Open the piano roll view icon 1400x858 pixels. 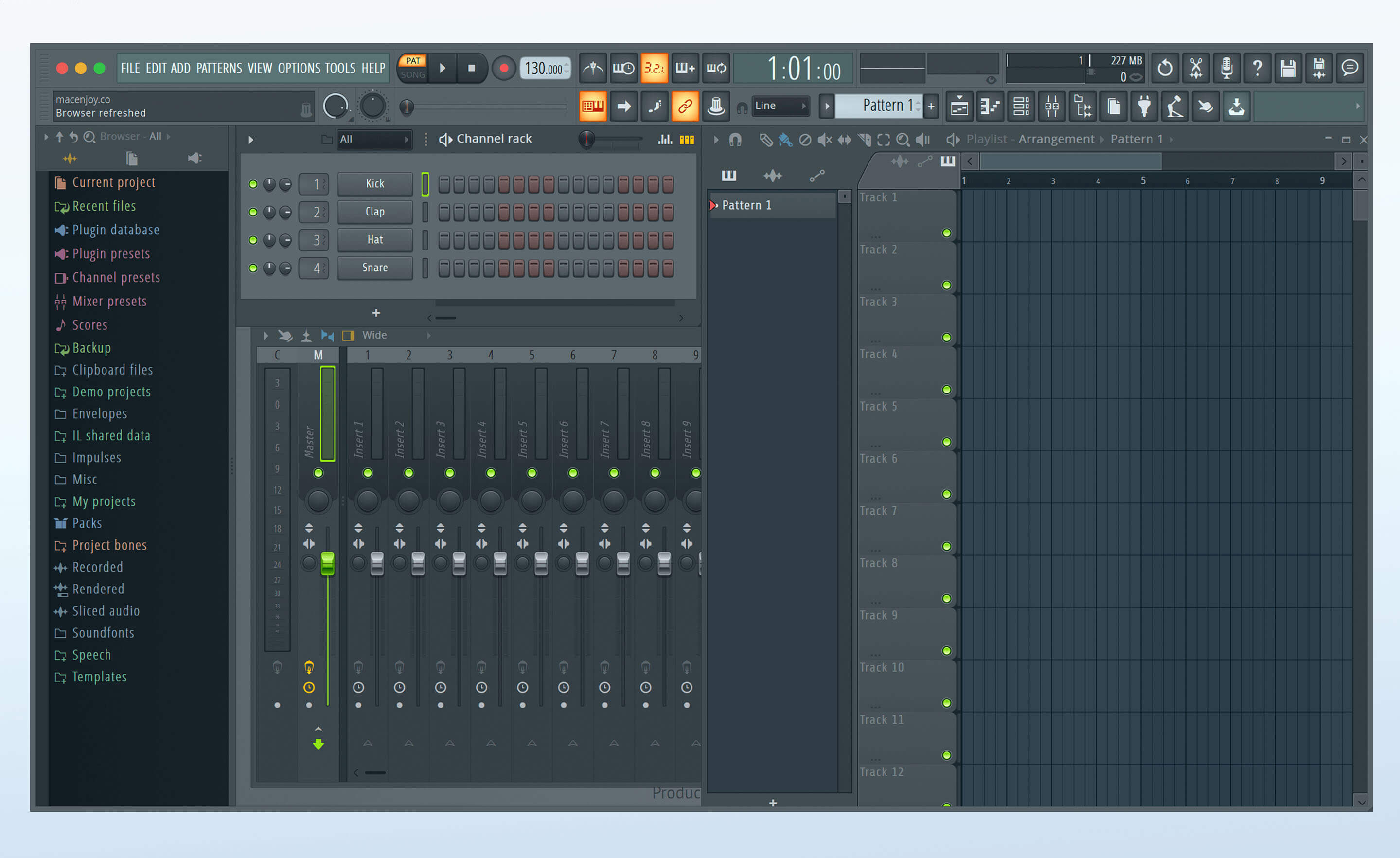(x=990, y=106)
